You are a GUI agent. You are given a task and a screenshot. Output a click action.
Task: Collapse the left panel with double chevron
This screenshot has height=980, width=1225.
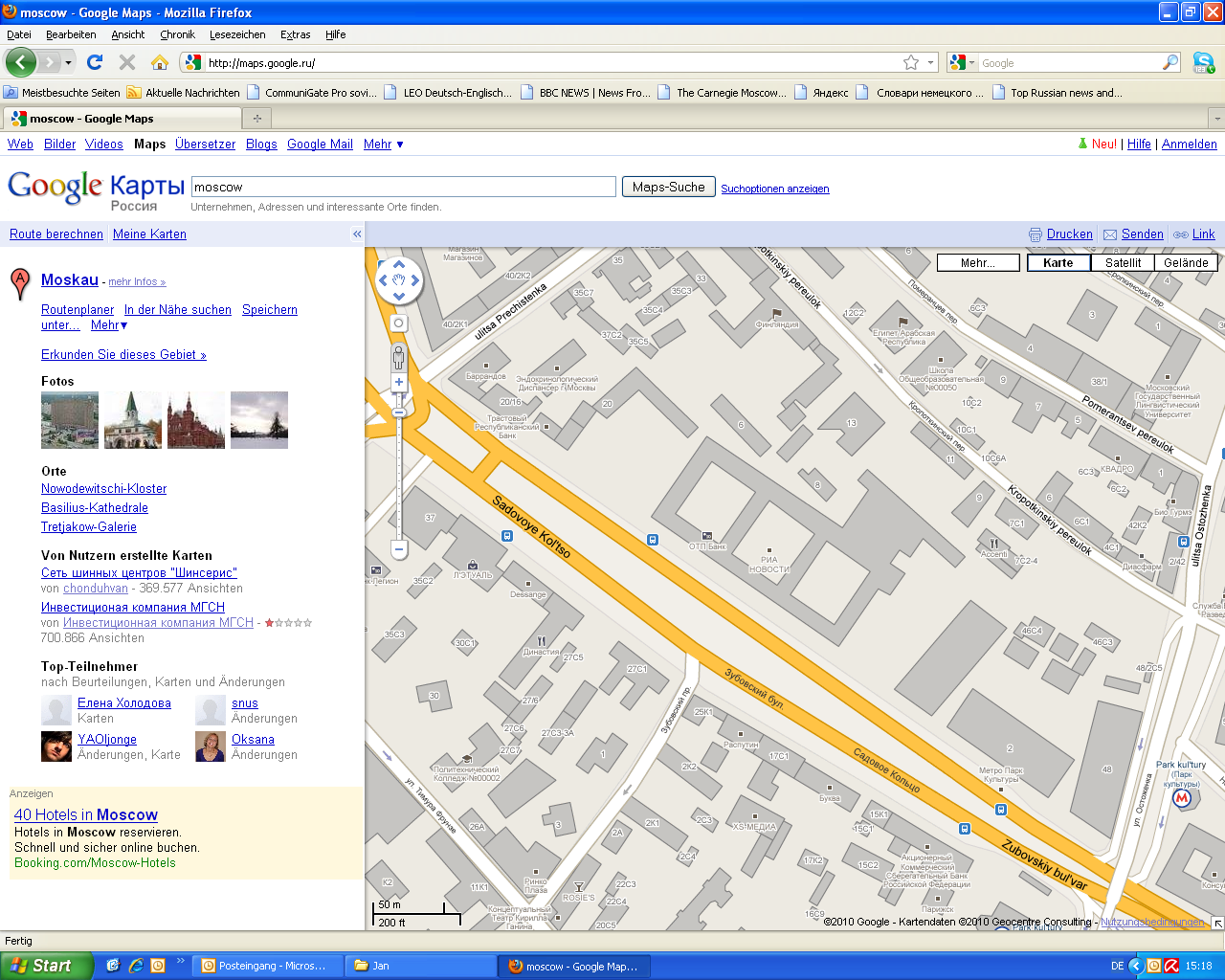coord(357,234)
